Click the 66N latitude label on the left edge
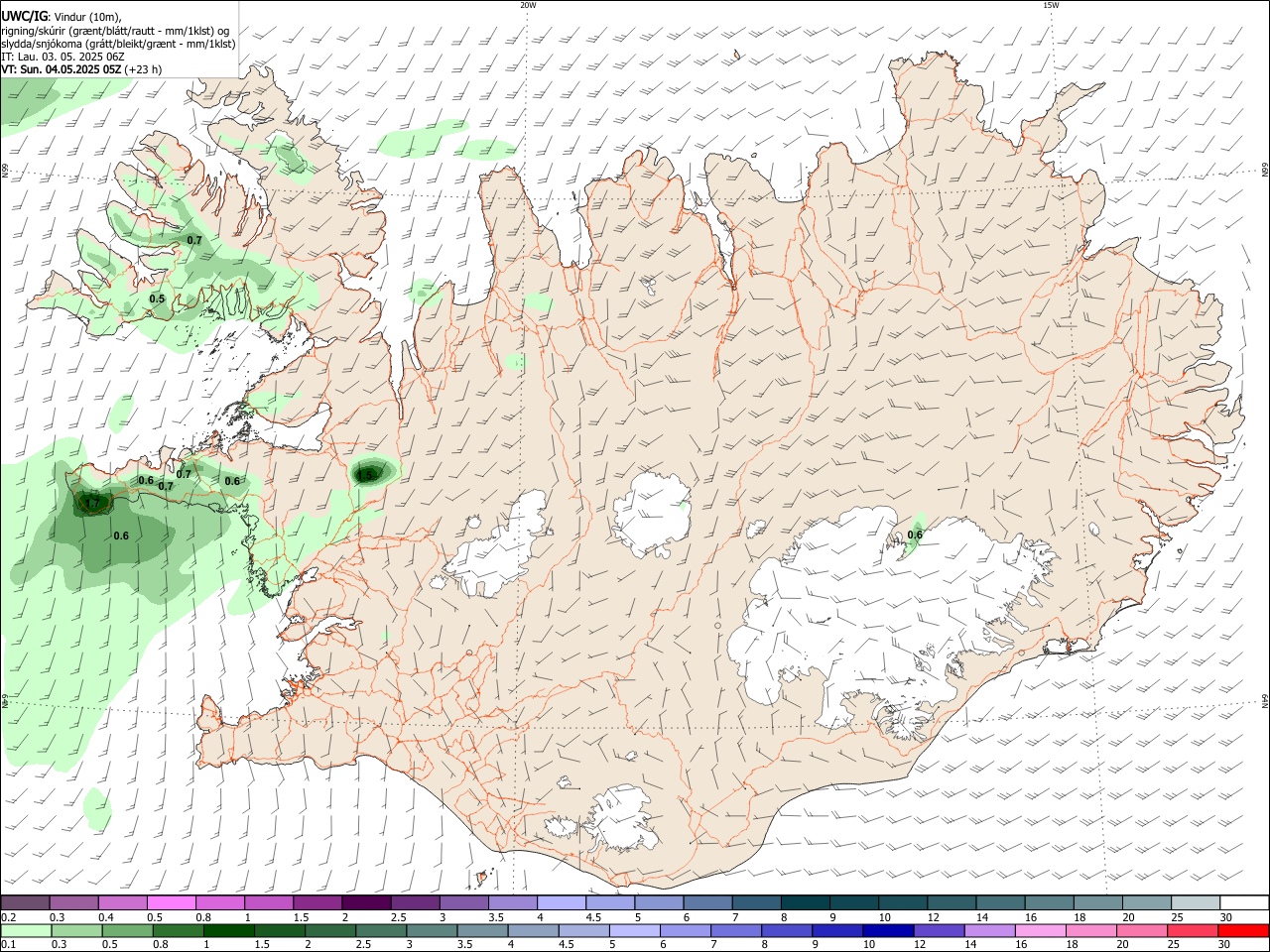Image resolution: width=1270 pixels, height=952 pixels. 4,171
